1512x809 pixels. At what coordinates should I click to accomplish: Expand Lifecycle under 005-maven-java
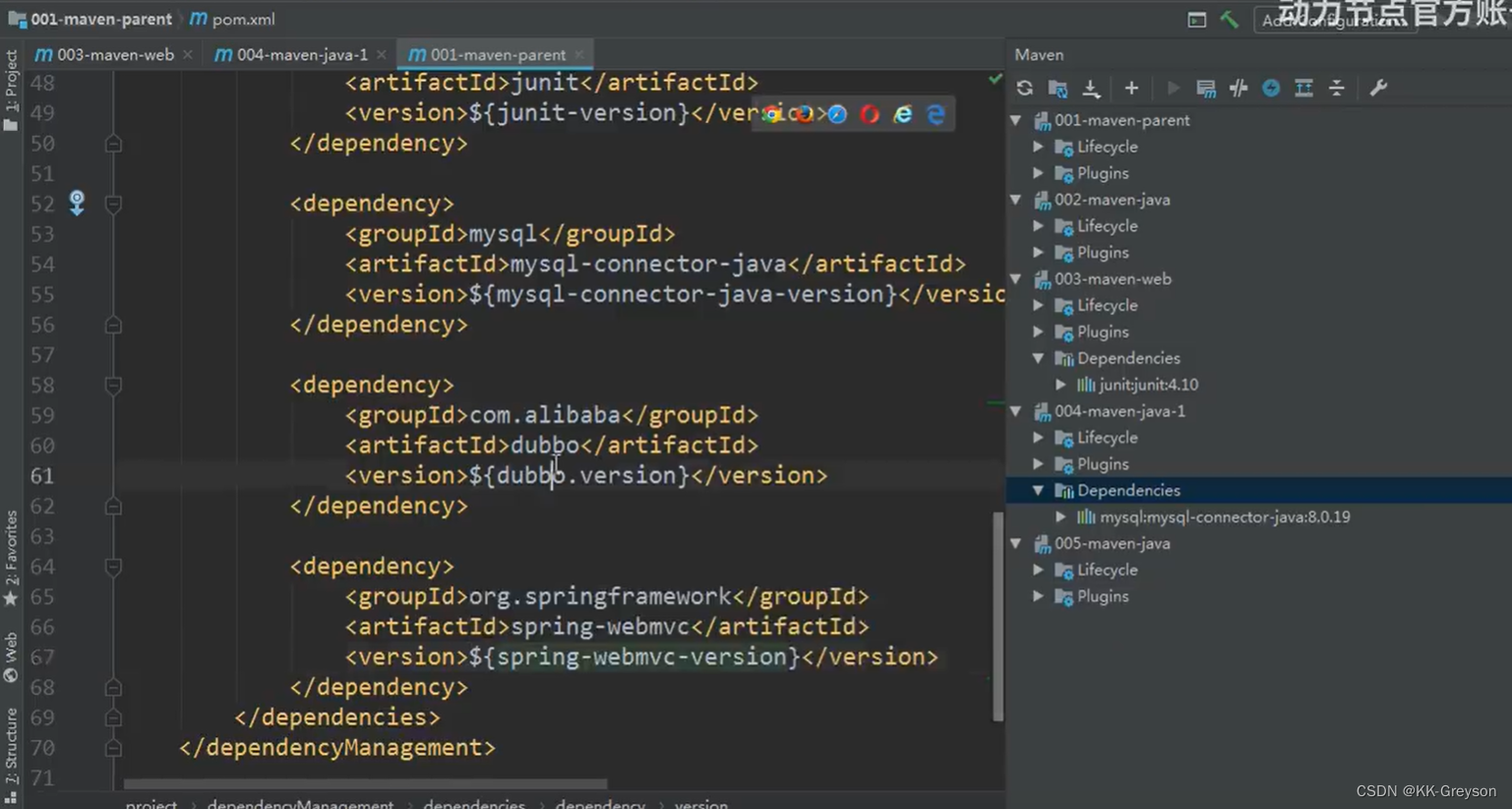point(1038,570)
